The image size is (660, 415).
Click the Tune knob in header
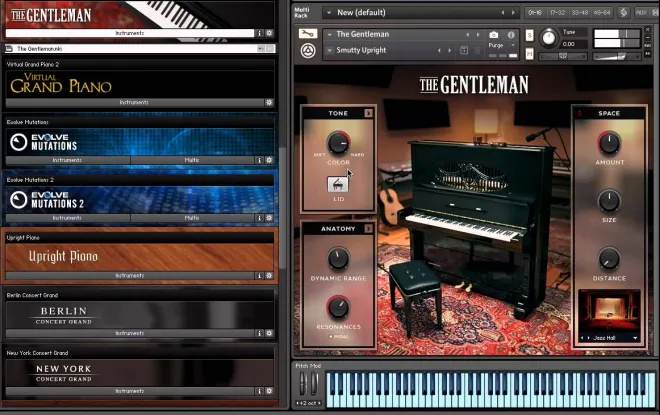pos(548,38)
